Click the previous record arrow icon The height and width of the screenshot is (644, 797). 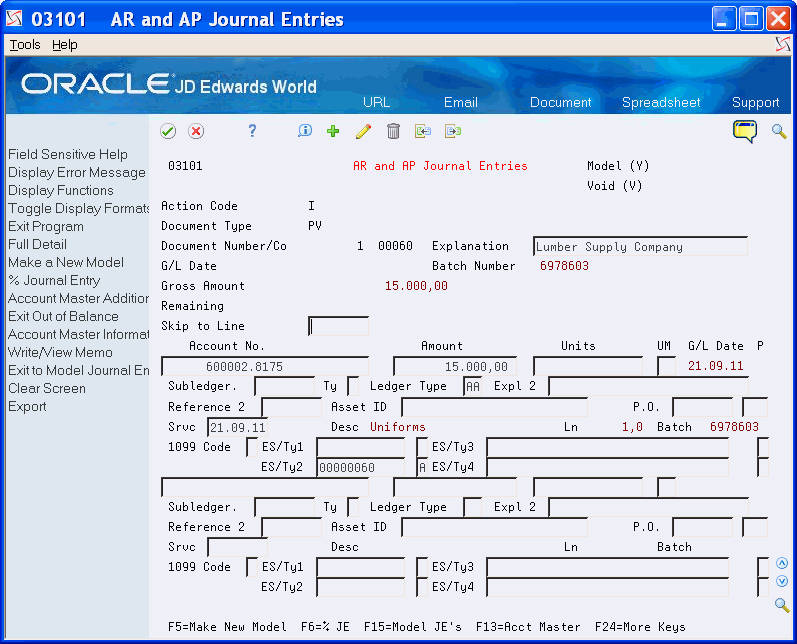point(422,131)
